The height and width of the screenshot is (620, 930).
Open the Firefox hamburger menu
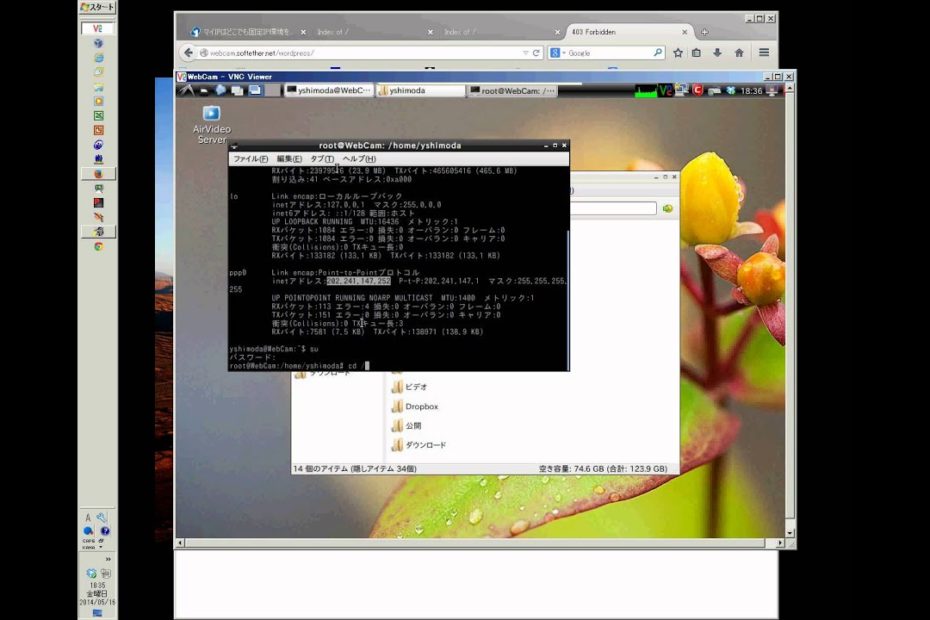pyautogui.click(x=765, y=52)
